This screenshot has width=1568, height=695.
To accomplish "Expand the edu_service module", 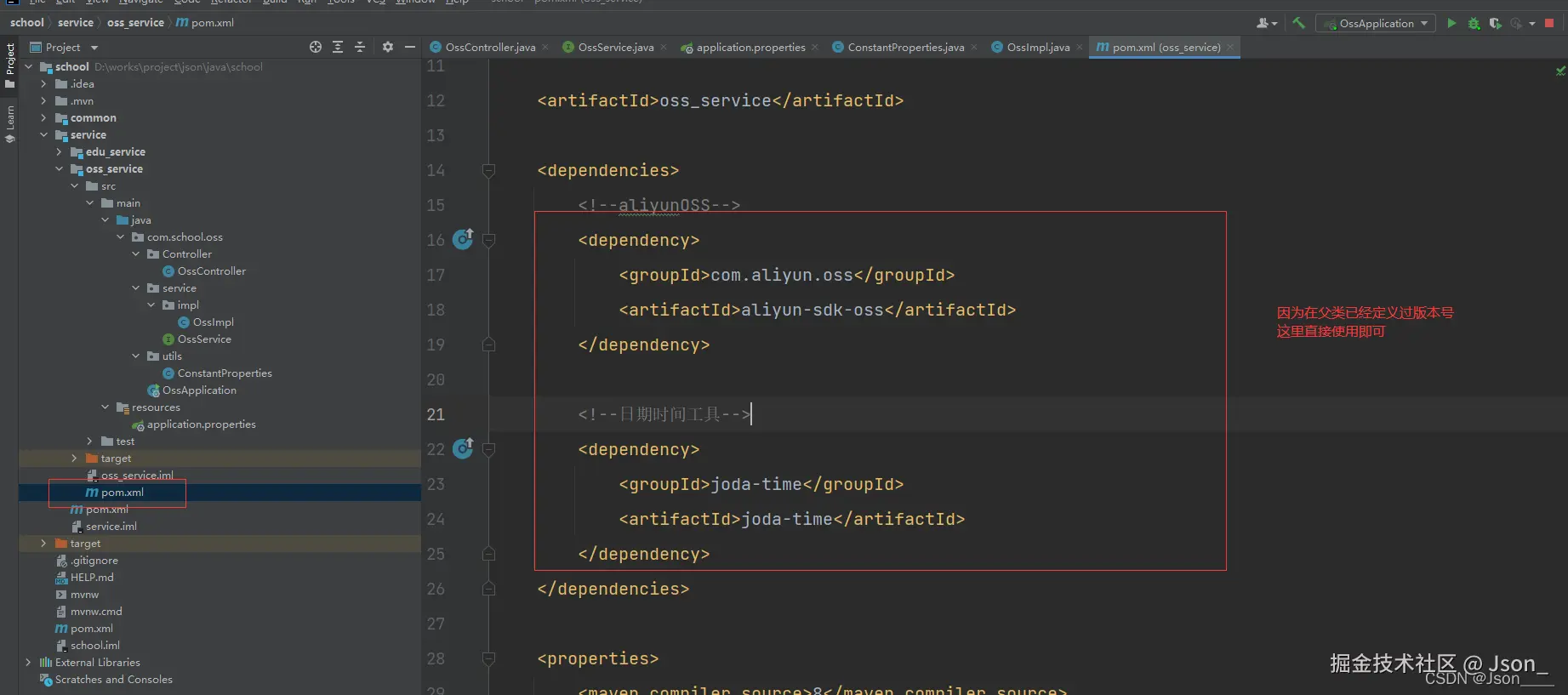I will click(x=59, y=151).
